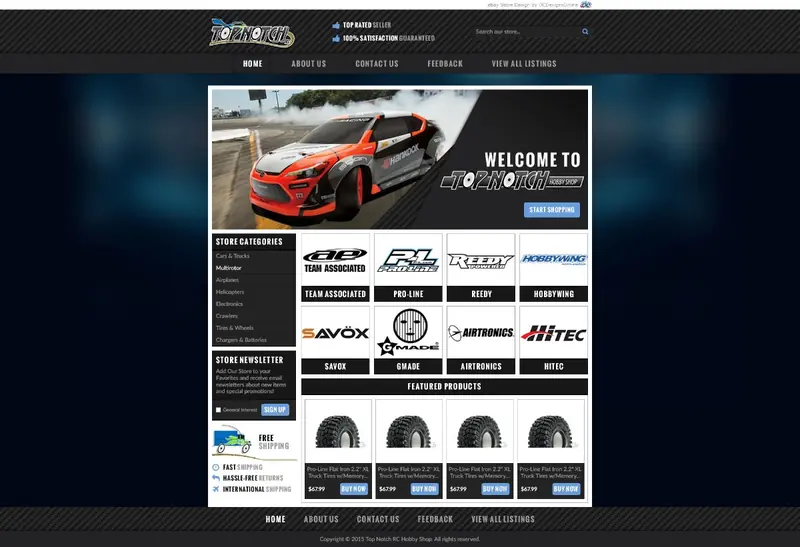Click the Hassle-Free Returns arrow icon
Viewport: 800px width, 547px height.
[x=216, y=478]
